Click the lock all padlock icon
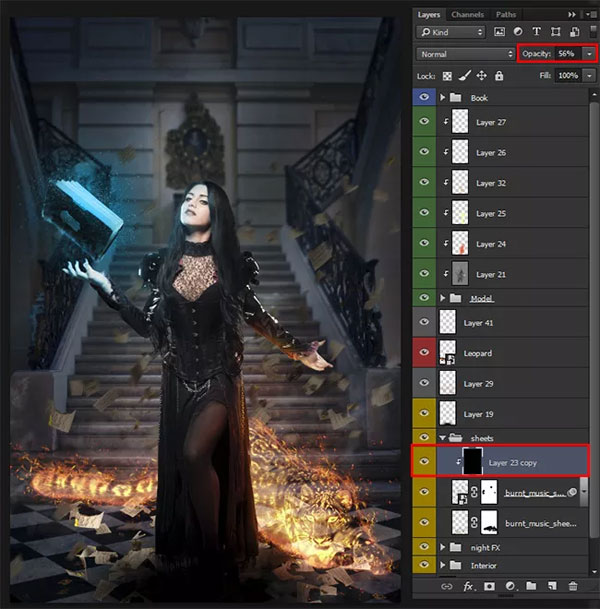The width and height of the screenshot is (600, 609). click(499, 76)
